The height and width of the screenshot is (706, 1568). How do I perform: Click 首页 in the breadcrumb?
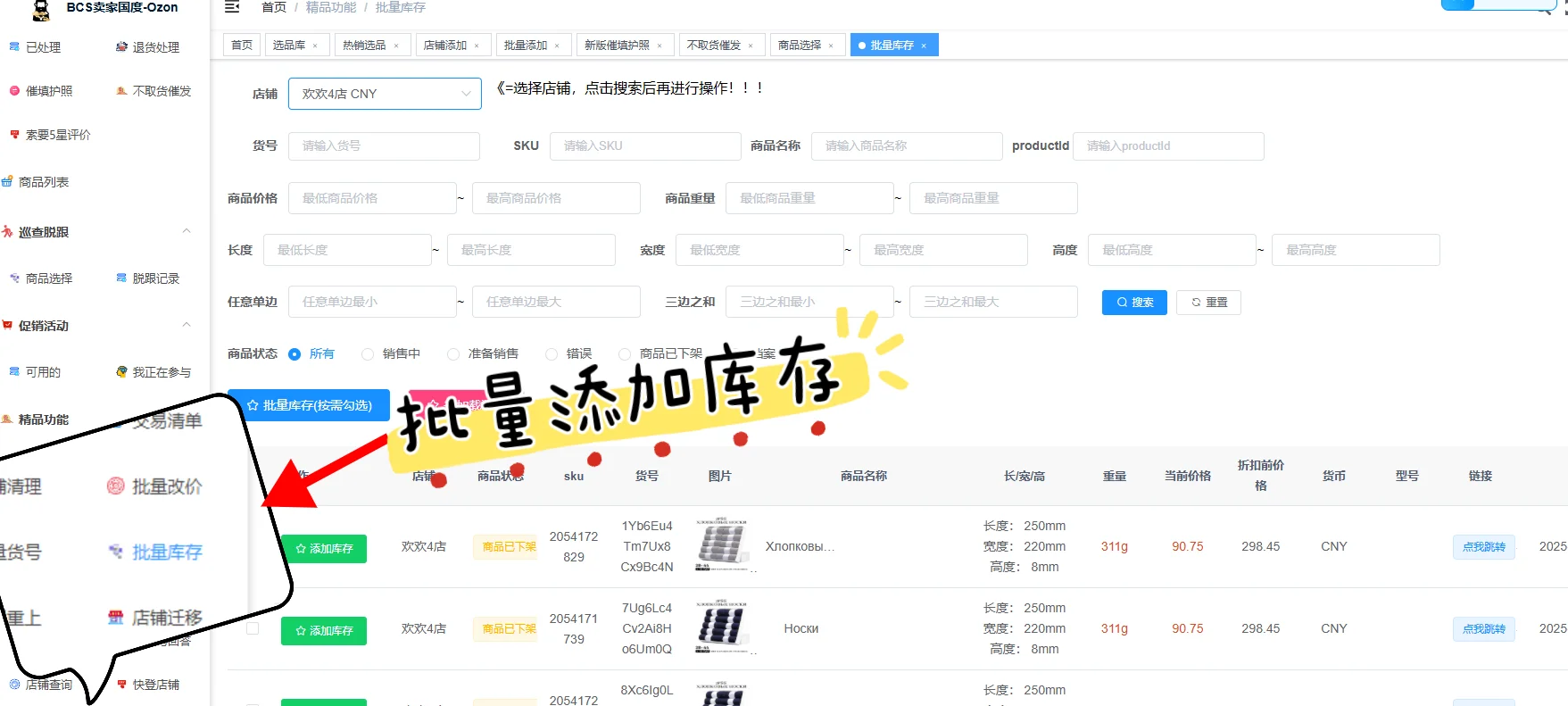click(x=274, y=7)
